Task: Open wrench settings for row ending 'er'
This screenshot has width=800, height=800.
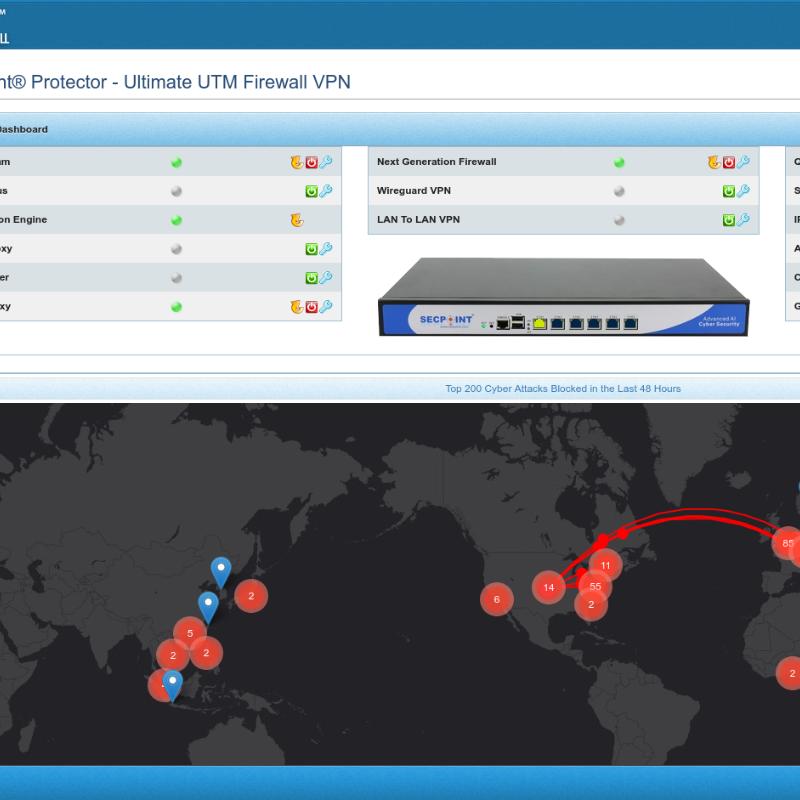Action: point(326,278)
